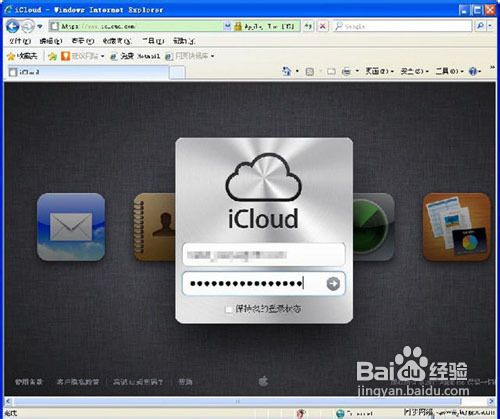Click the browser Back arrow button

[13, 26]
